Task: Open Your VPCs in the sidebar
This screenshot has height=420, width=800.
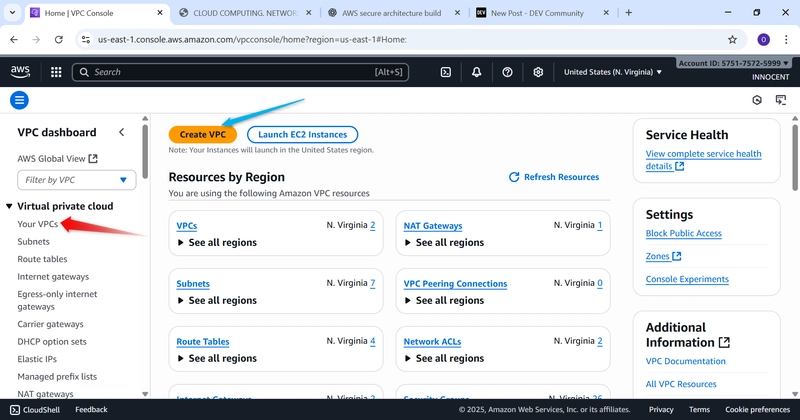Action: pos(37,224)
